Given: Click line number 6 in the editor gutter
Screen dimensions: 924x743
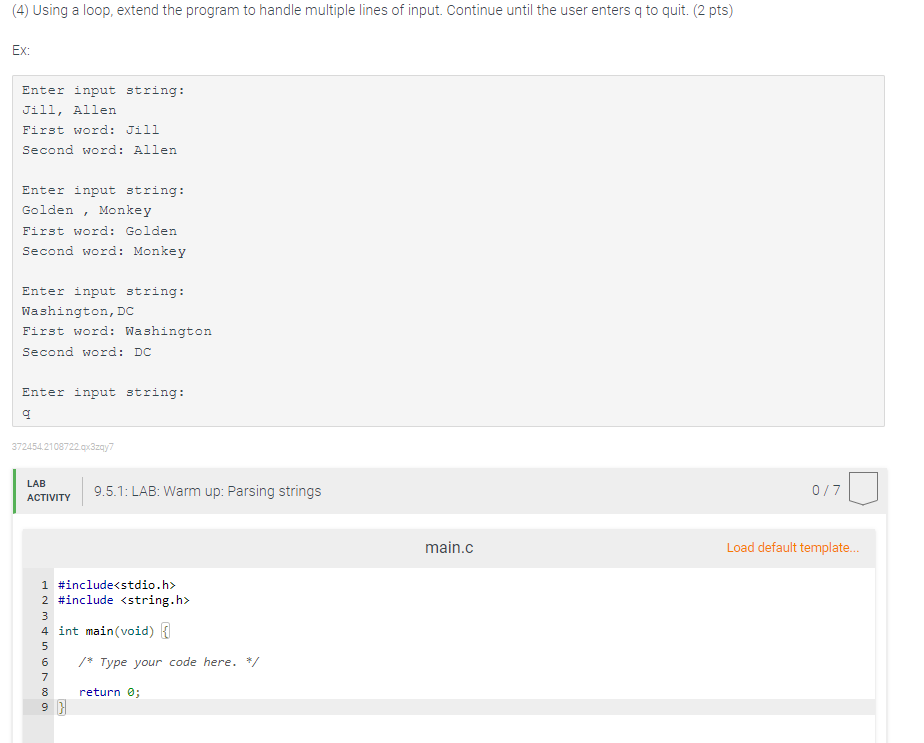Looking at the screenshot, I should tap(44, 661).
